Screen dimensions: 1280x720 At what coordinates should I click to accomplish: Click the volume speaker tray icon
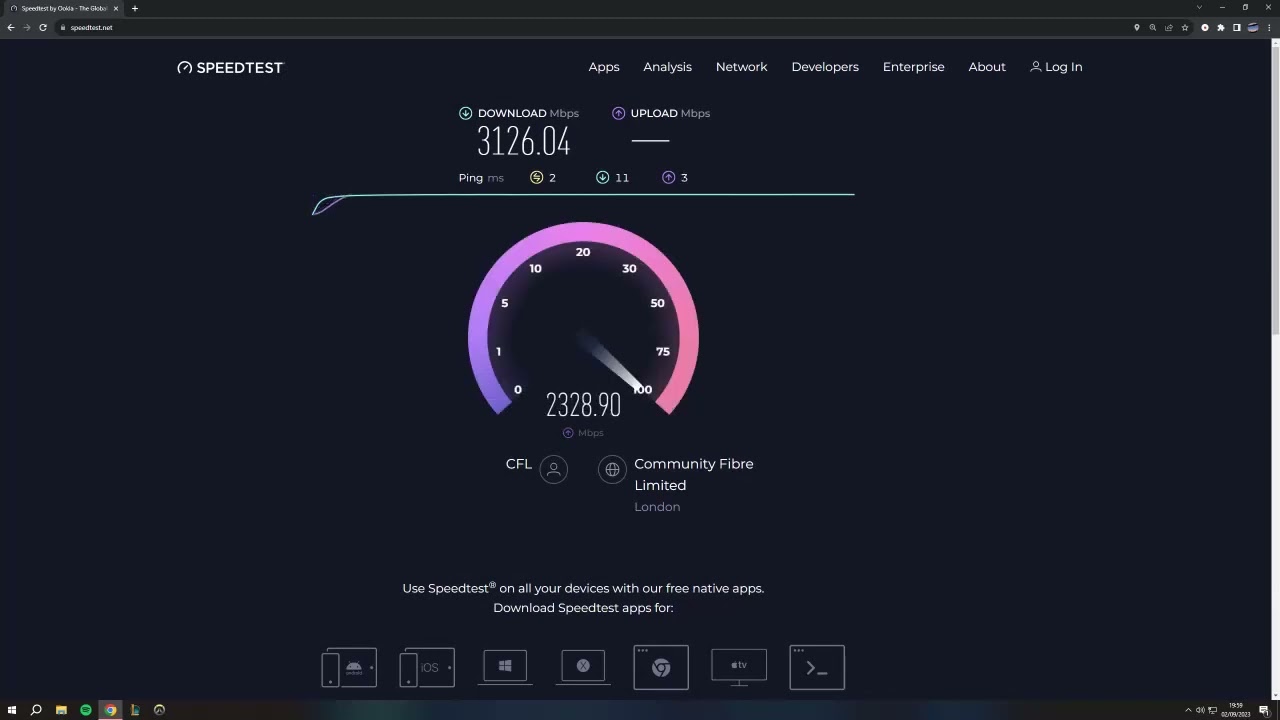[1200, 710]
